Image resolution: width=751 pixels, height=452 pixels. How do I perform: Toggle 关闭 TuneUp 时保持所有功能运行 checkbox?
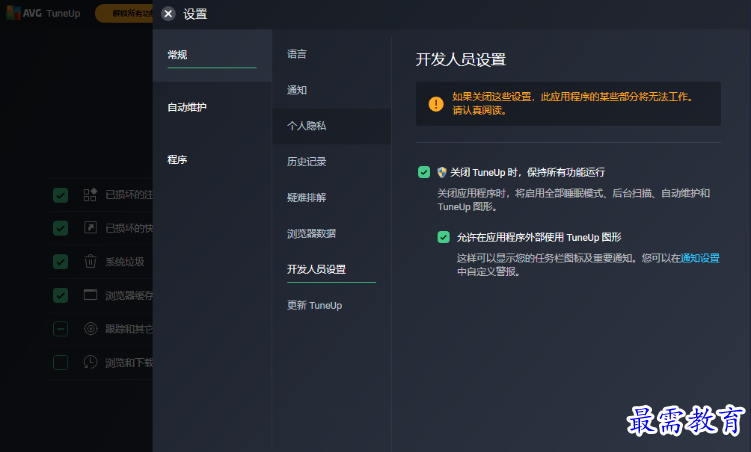[x=424, y=172]
